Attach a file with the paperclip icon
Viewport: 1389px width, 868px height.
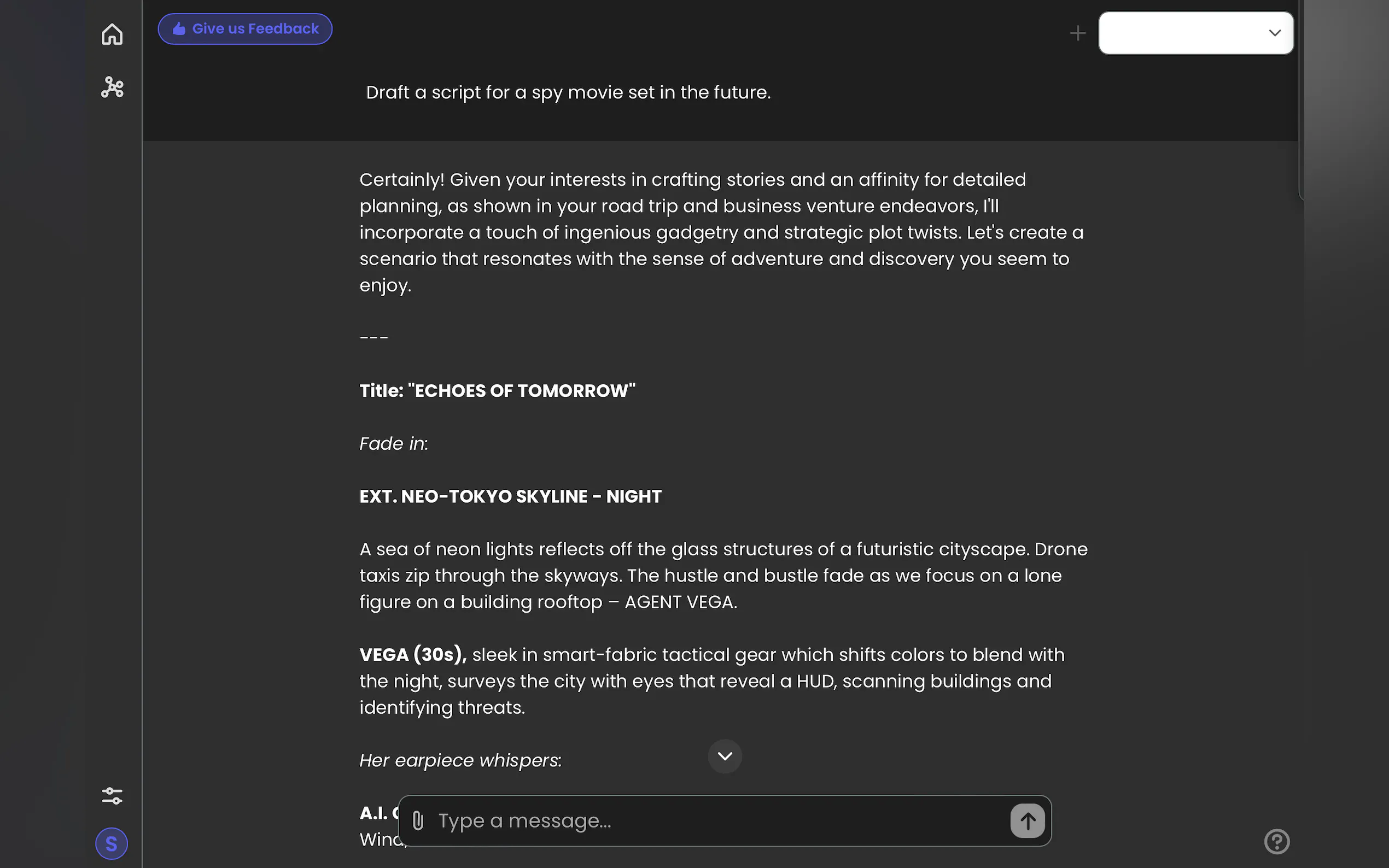coord(418,821)
